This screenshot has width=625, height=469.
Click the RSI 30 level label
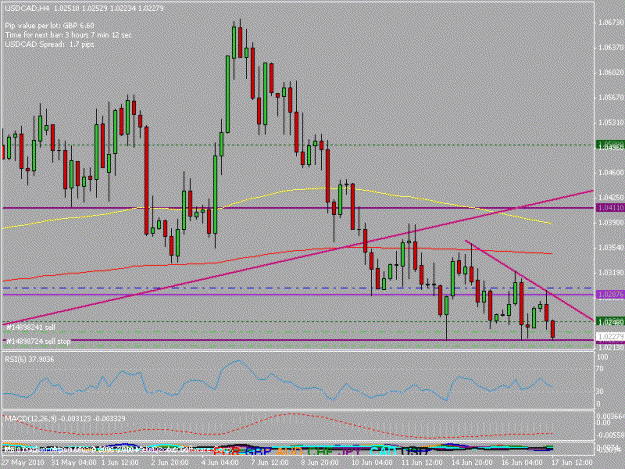pos(601,391)
